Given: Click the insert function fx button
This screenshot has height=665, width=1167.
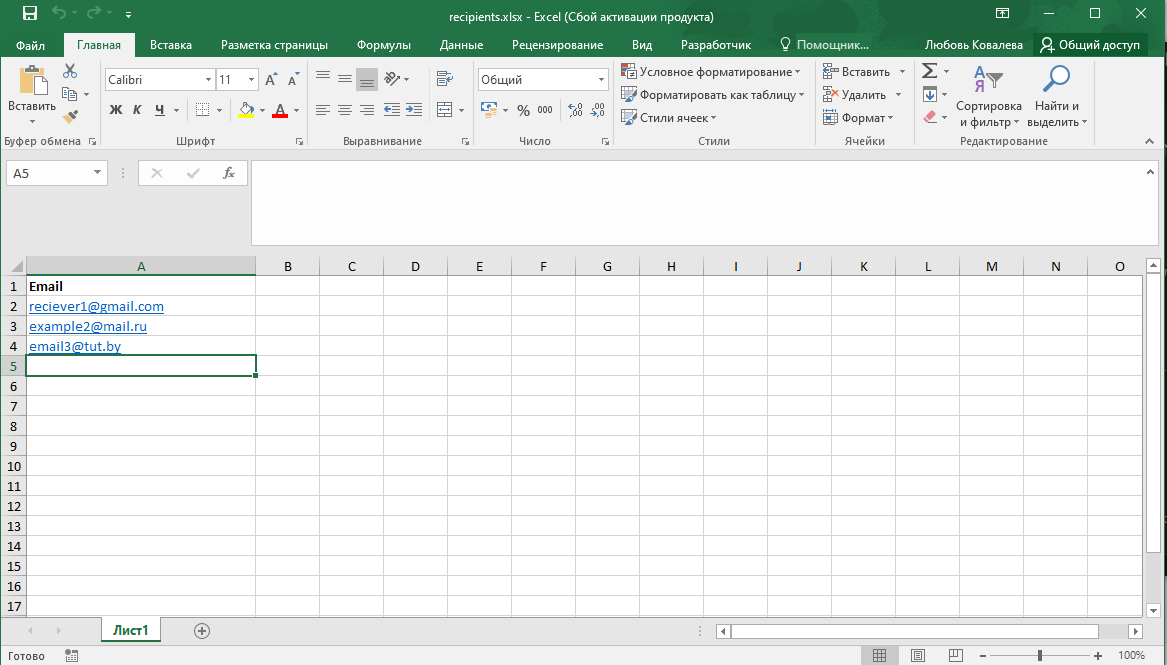Looking at the screenshot, I should pos(228,173).
